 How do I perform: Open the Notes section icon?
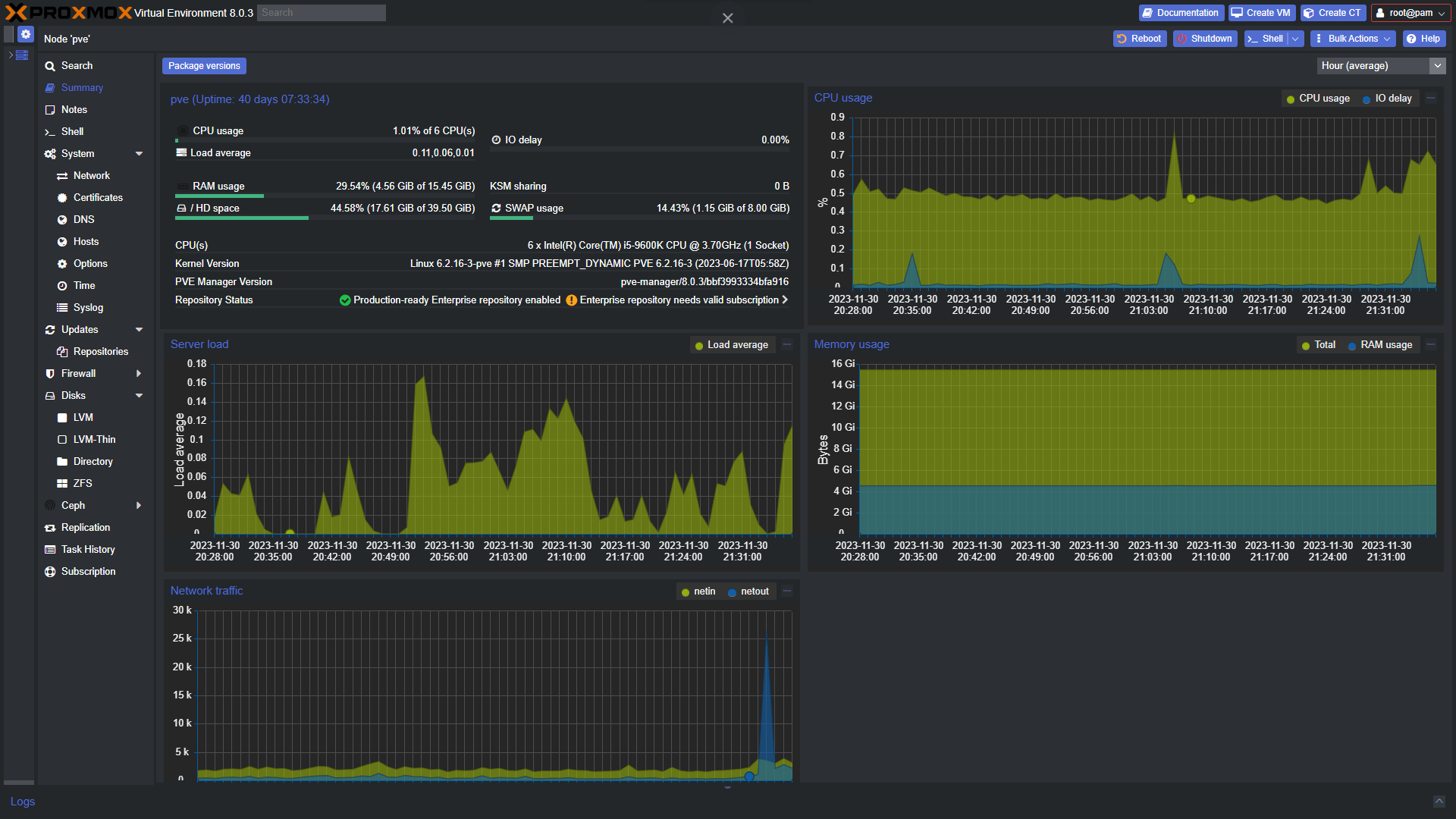(x=50, y=110)
